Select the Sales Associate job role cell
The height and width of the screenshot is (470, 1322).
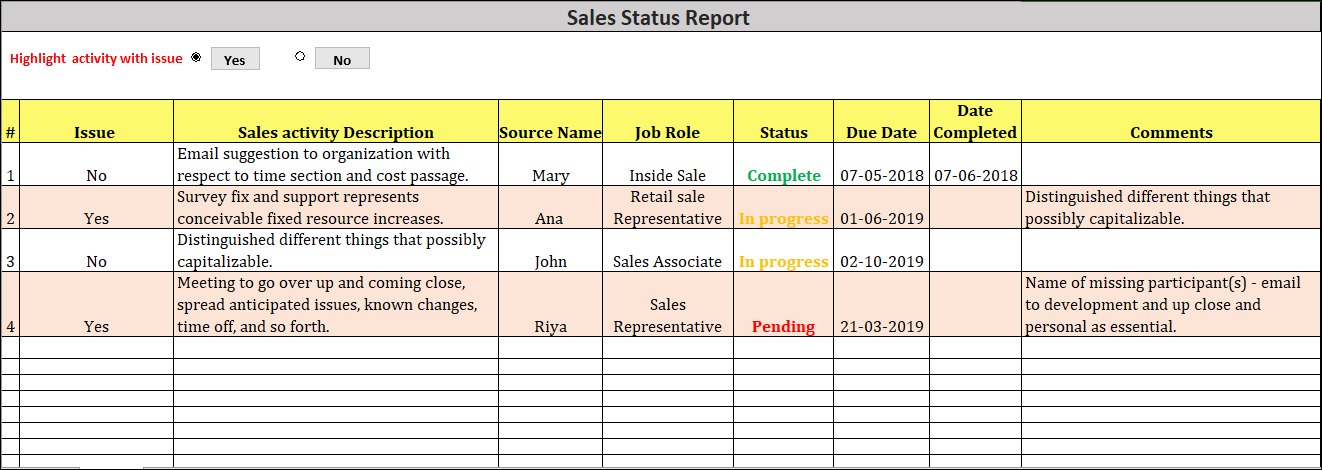[667, 261]
